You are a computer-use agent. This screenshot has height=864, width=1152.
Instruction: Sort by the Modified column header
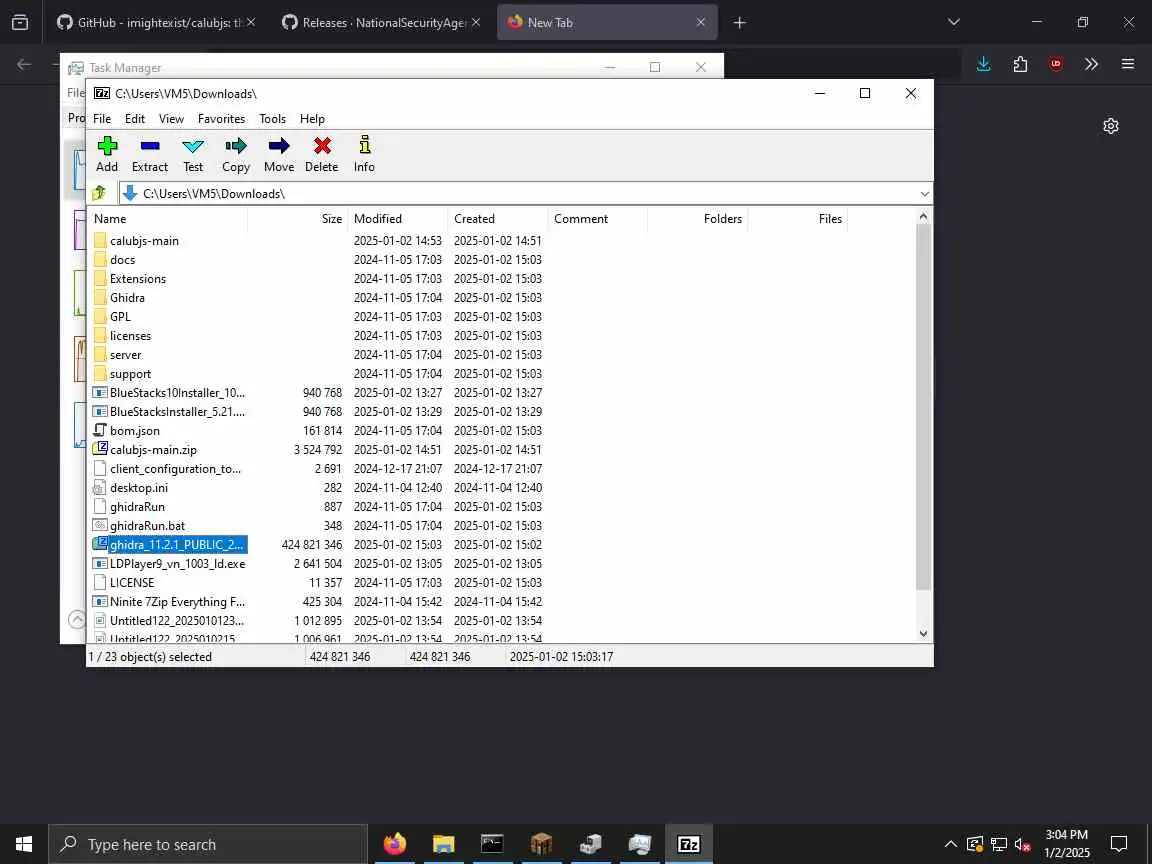[397, 218]
